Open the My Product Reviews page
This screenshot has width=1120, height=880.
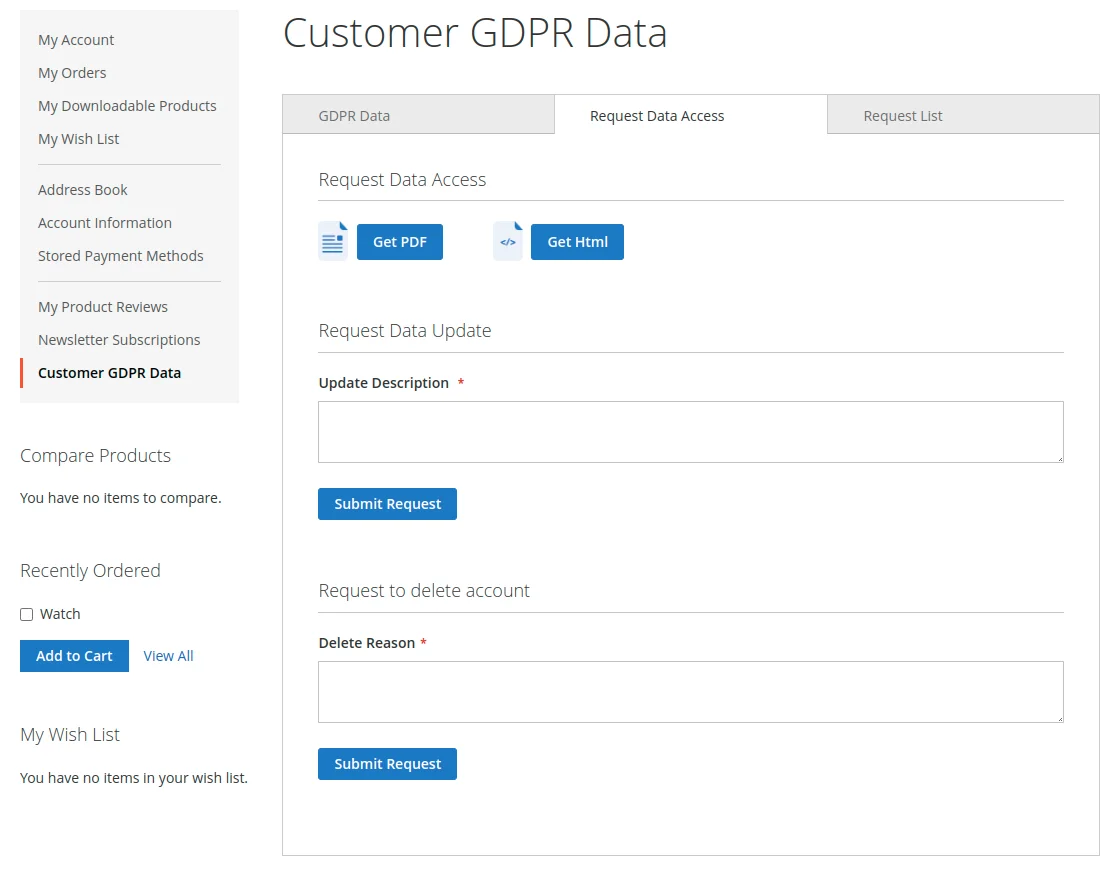pyautogui.click(x=103, y=307)
